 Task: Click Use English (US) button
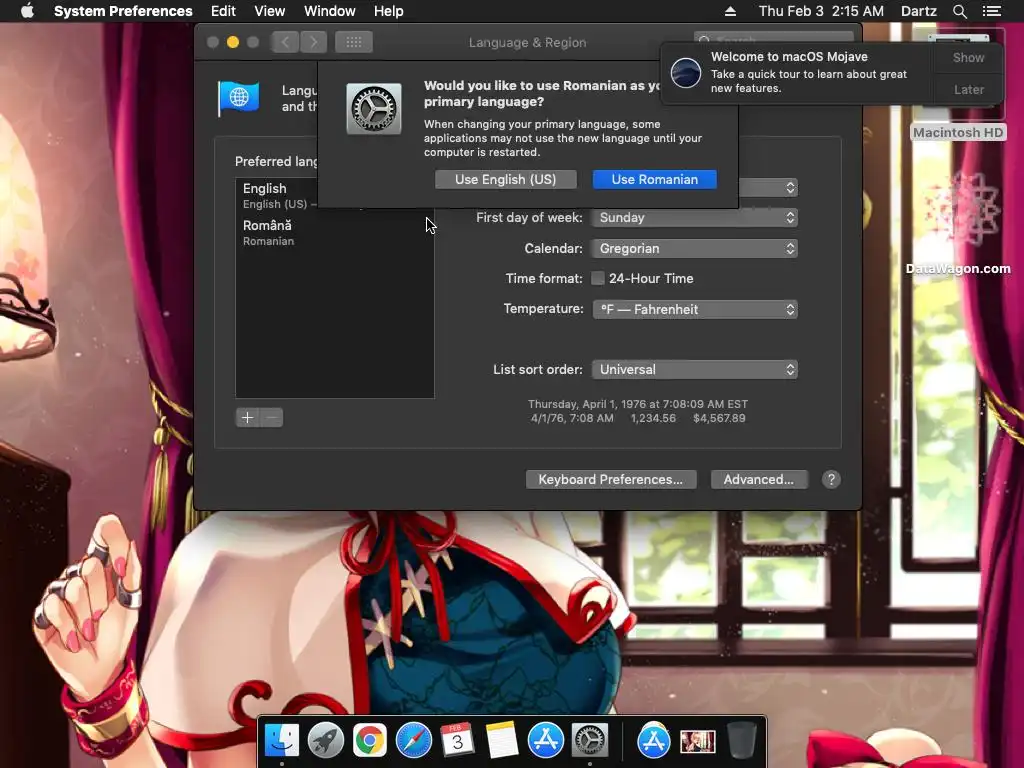pyautogui.click(x=505, y=180)
